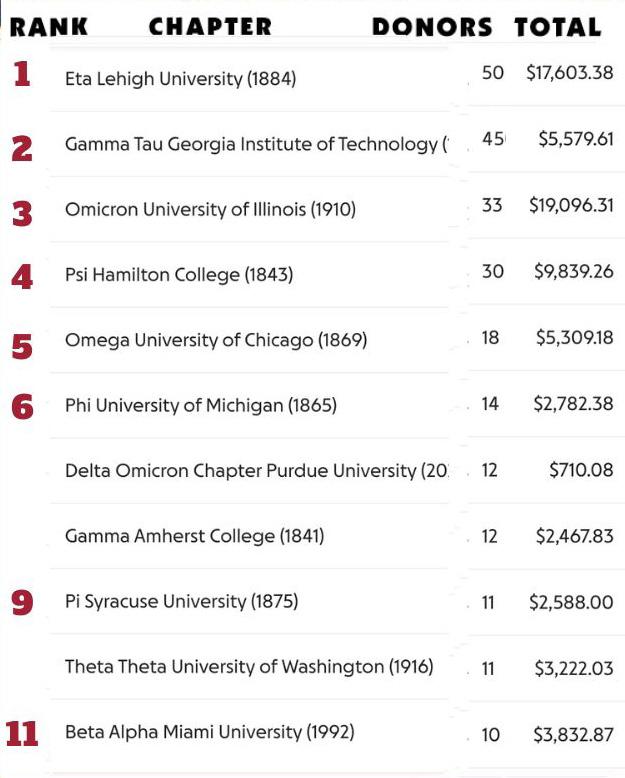Click the CHAPTER column header
This screenshot has width=625, height=778.
point(209,28)
